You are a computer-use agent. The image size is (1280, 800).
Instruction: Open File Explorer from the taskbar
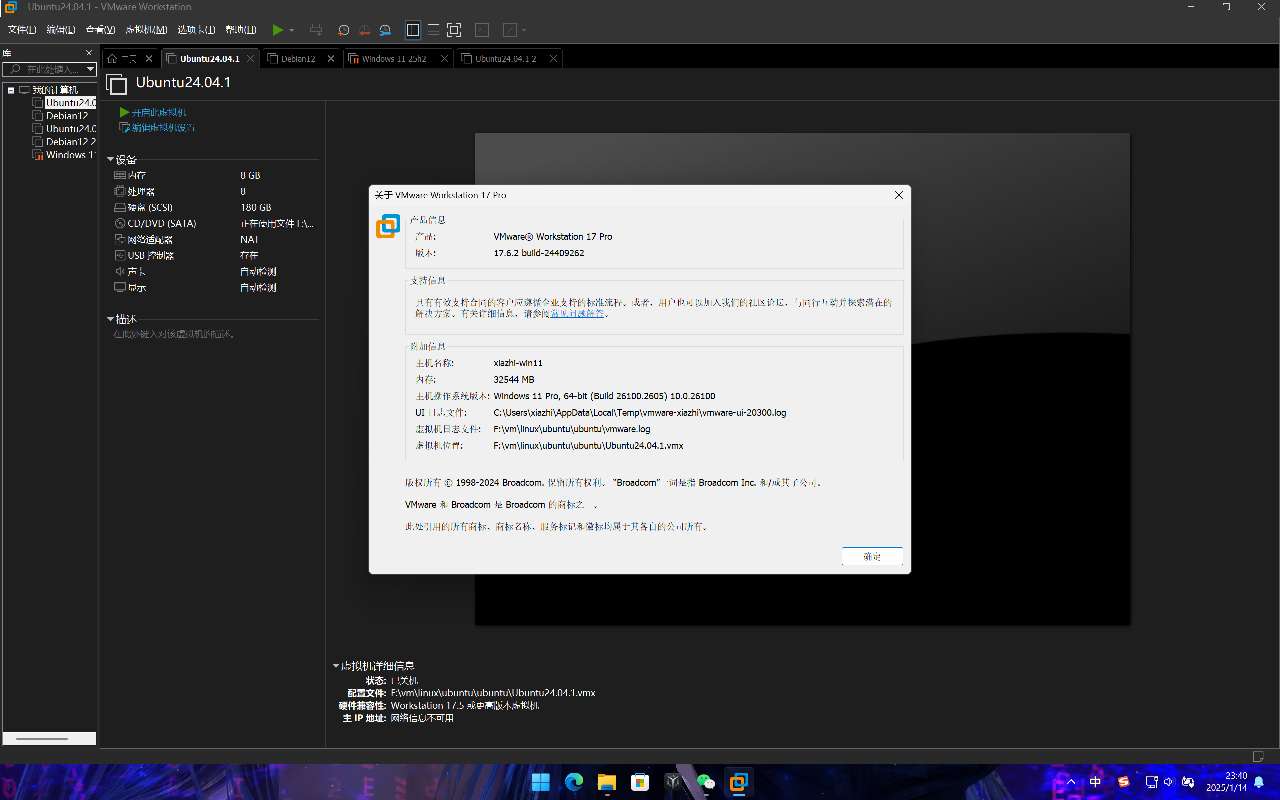(x=606, y=782)
